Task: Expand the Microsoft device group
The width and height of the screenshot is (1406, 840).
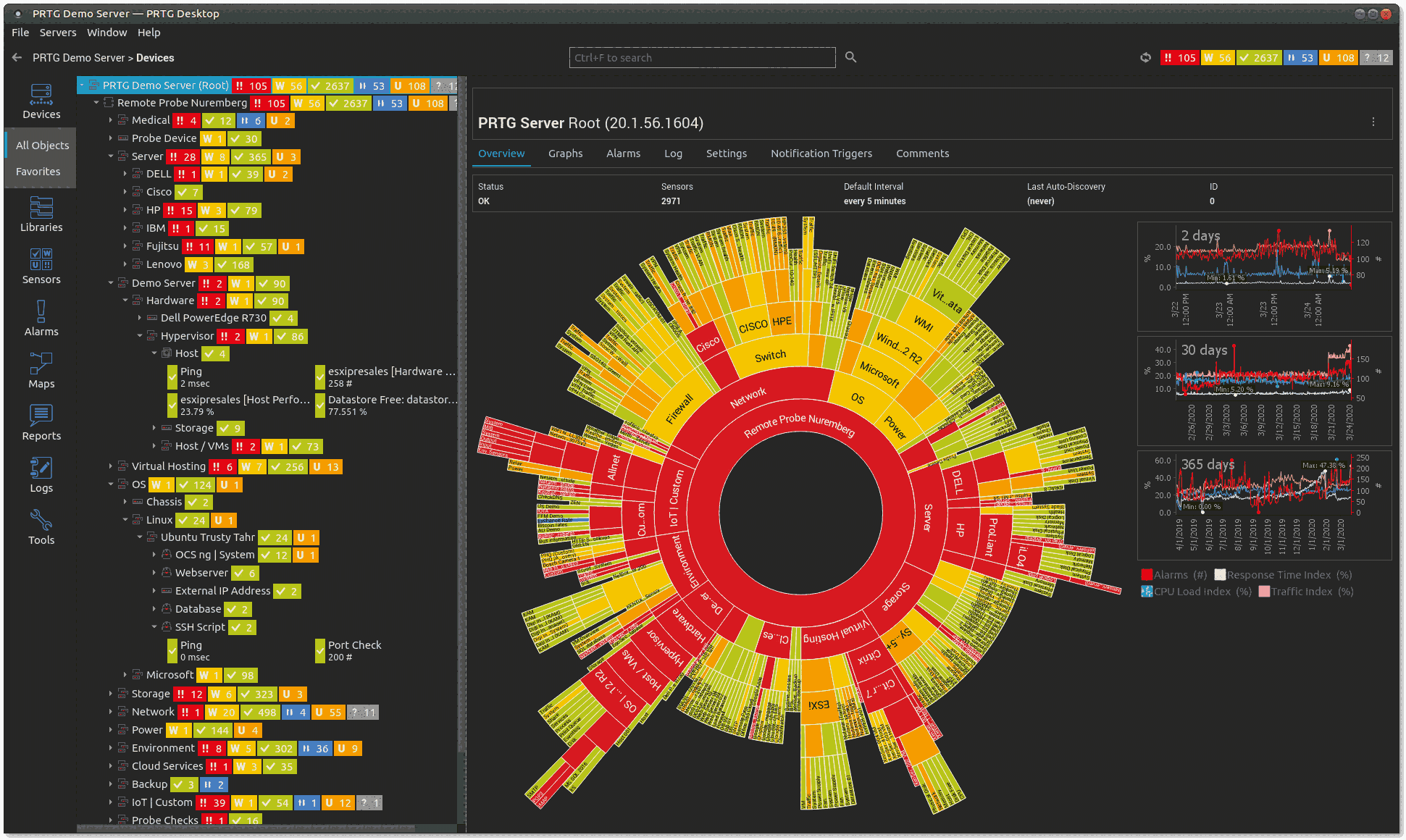Action: 125,674
